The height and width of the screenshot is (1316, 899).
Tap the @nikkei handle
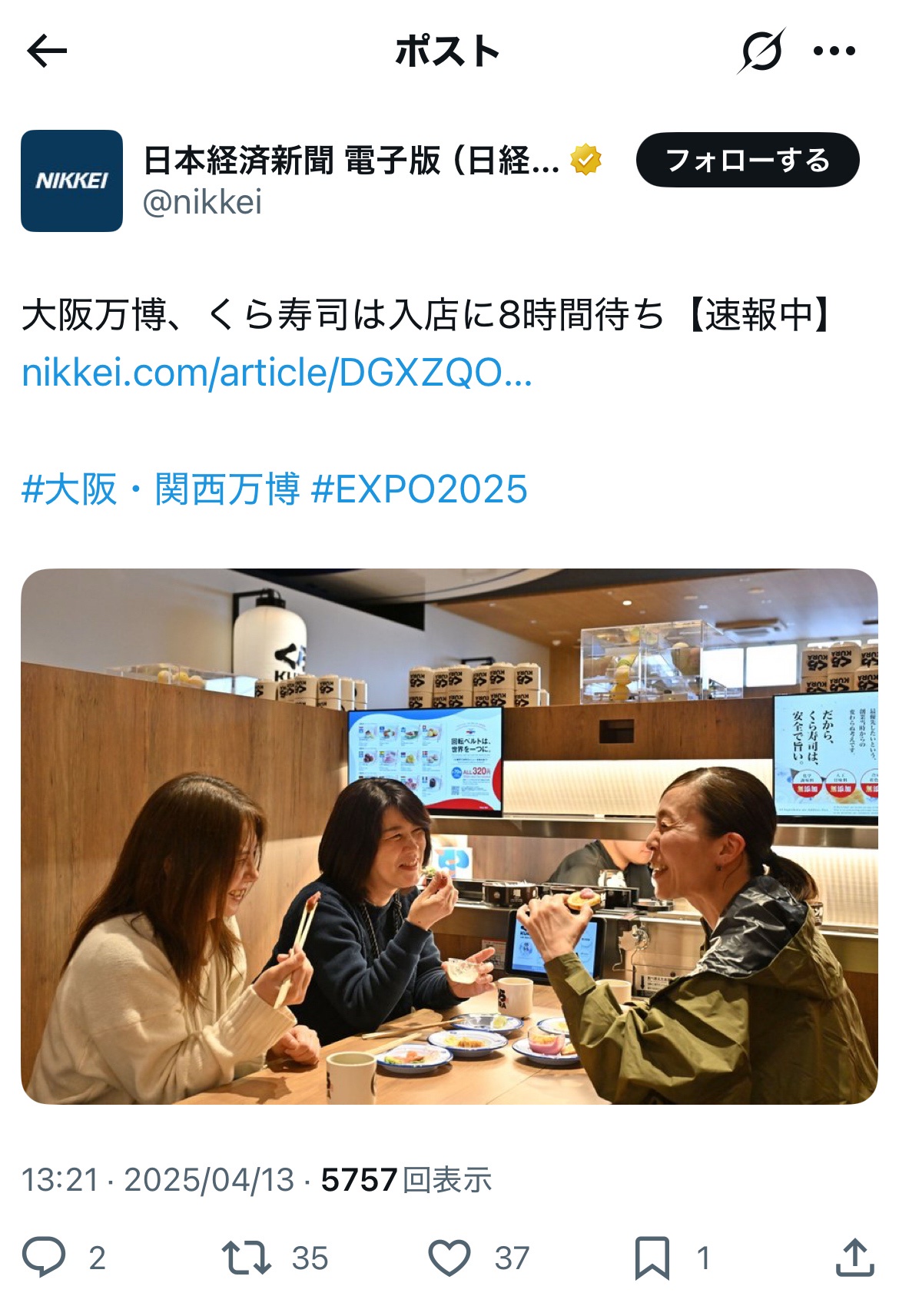[203, 202]
